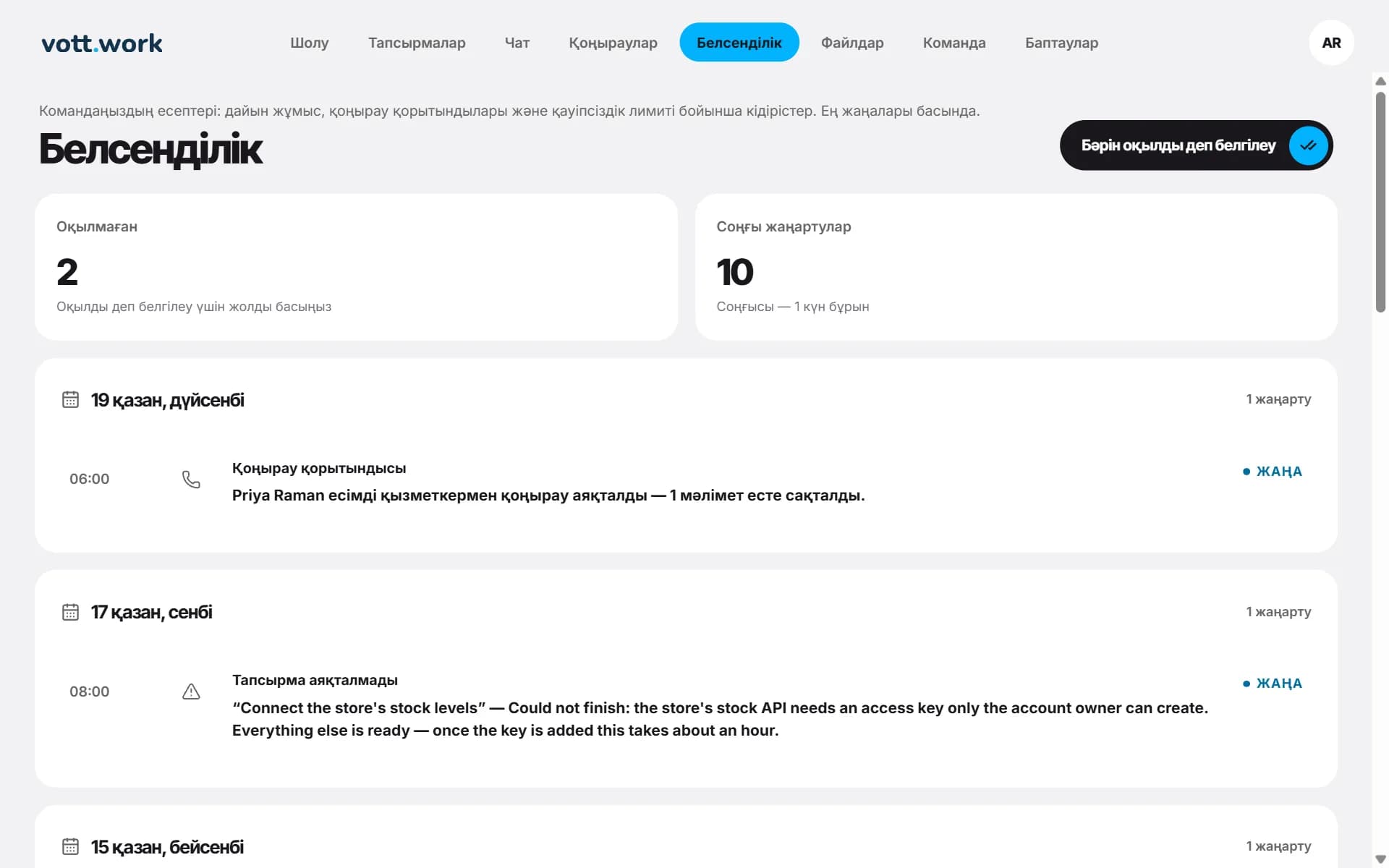
Task: Click the Тапсырма аяқталмады heading
Action: [x=315, y=680]
